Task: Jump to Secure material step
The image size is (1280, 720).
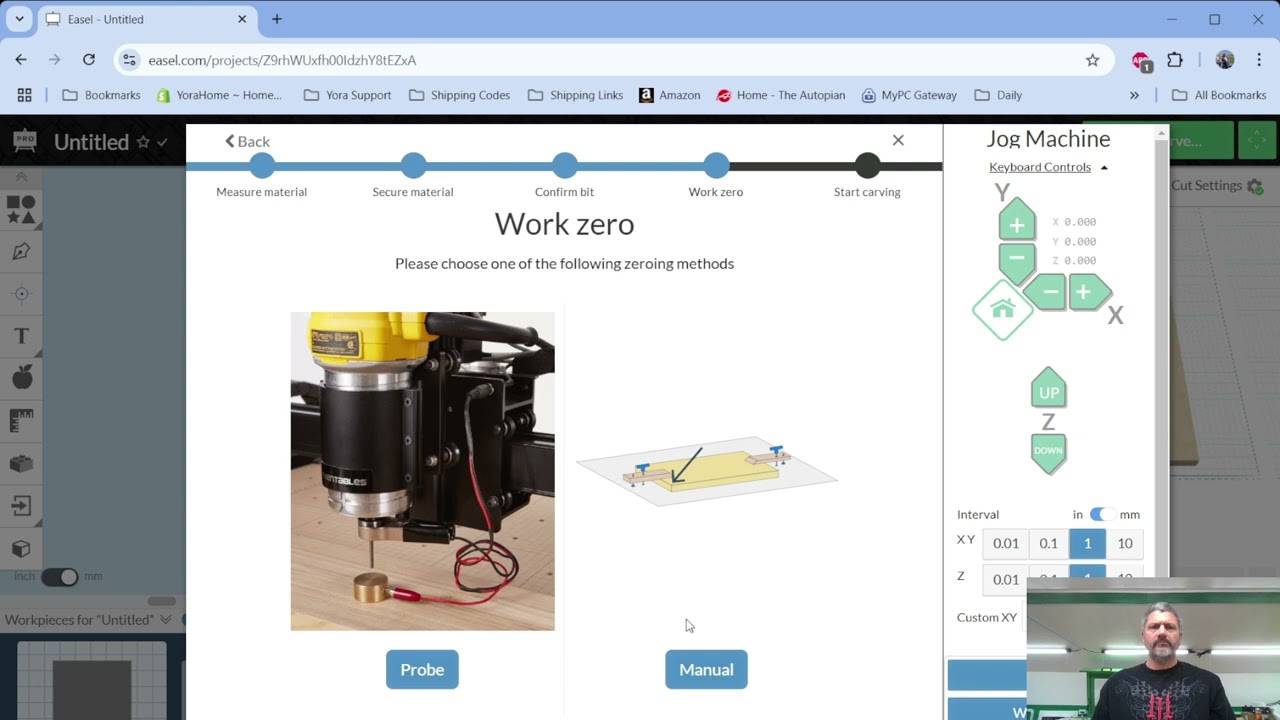Action: point(413,166)
